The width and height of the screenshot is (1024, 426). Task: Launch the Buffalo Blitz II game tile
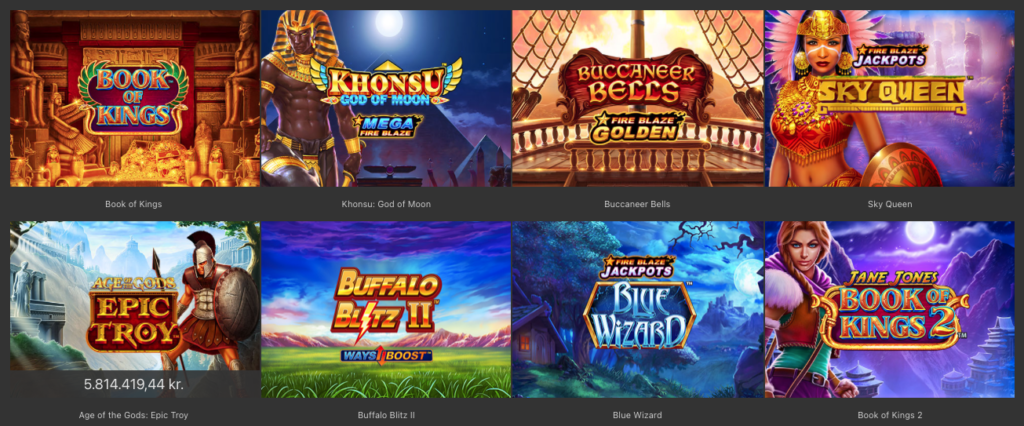click(386, 309)
